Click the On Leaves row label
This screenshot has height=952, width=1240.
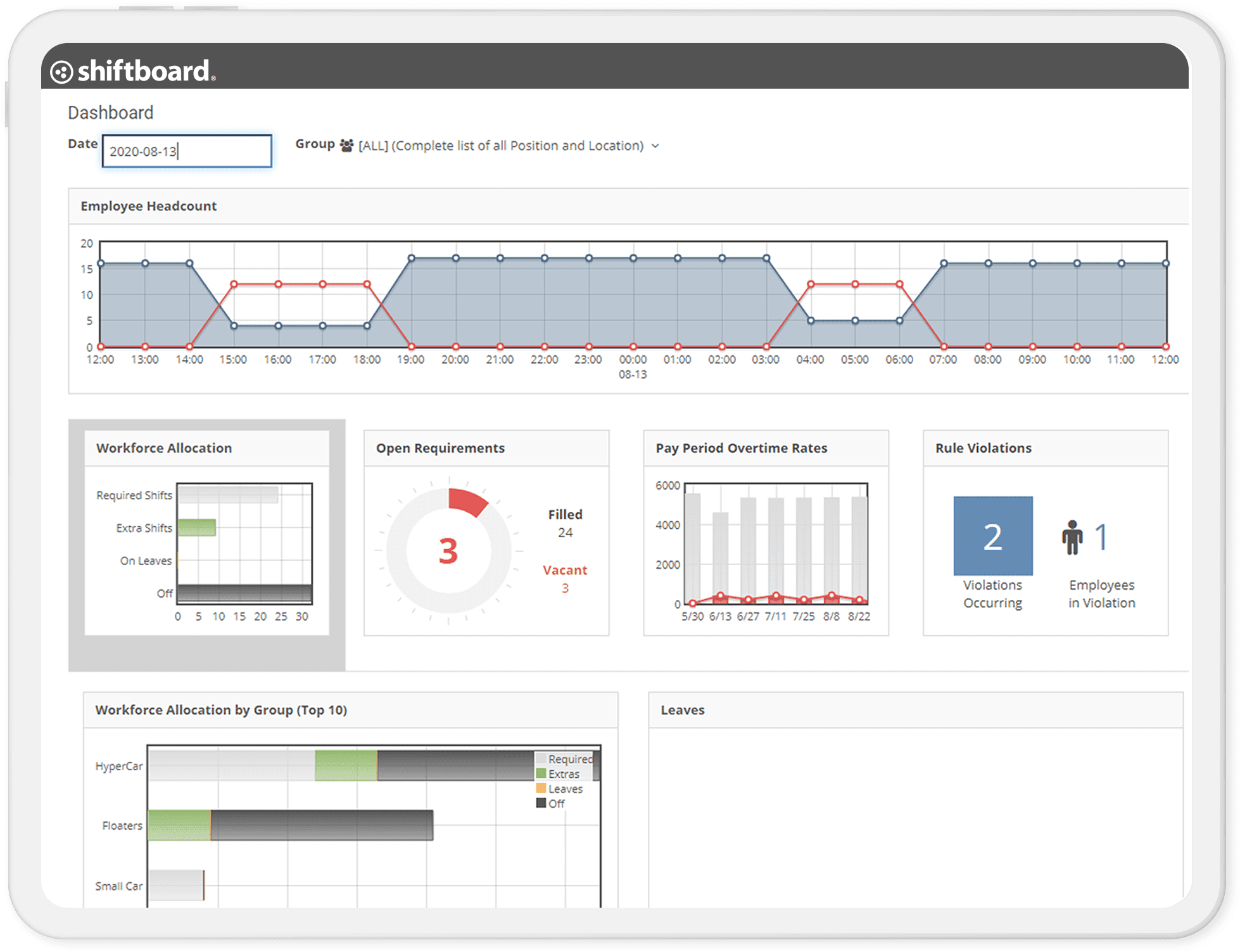point(146,561)
